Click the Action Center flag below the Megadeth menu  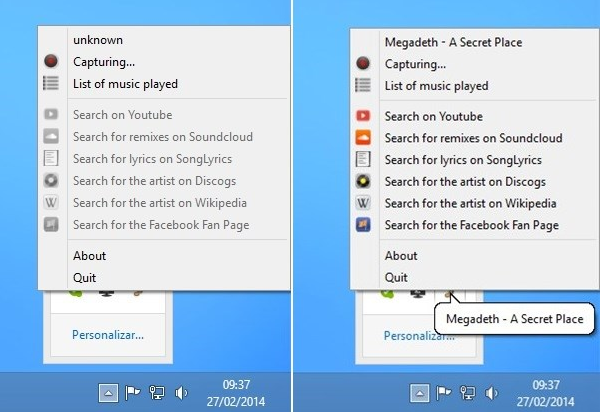(444, 393)
